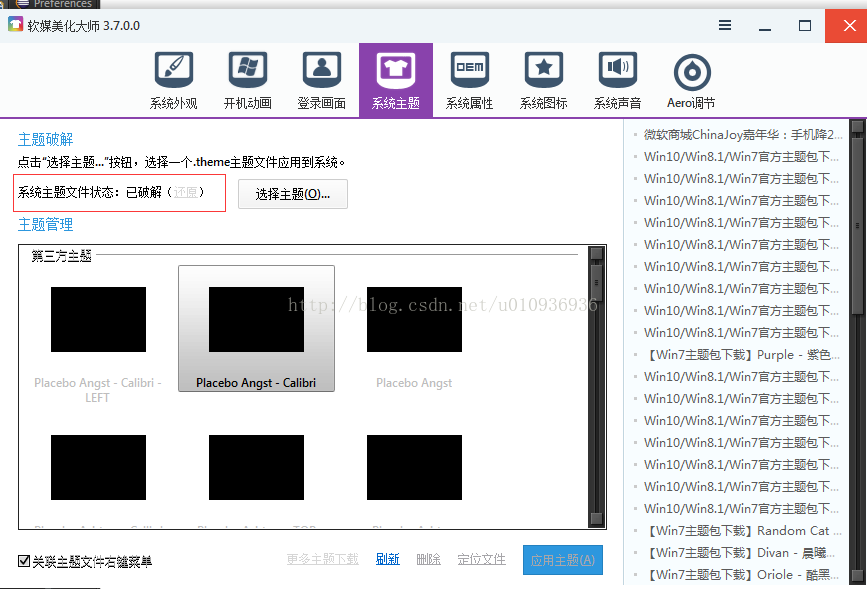Open the 系统属性 OEM section
The height and width of the screenshot is (589, 867).
(x=469, y=81)
